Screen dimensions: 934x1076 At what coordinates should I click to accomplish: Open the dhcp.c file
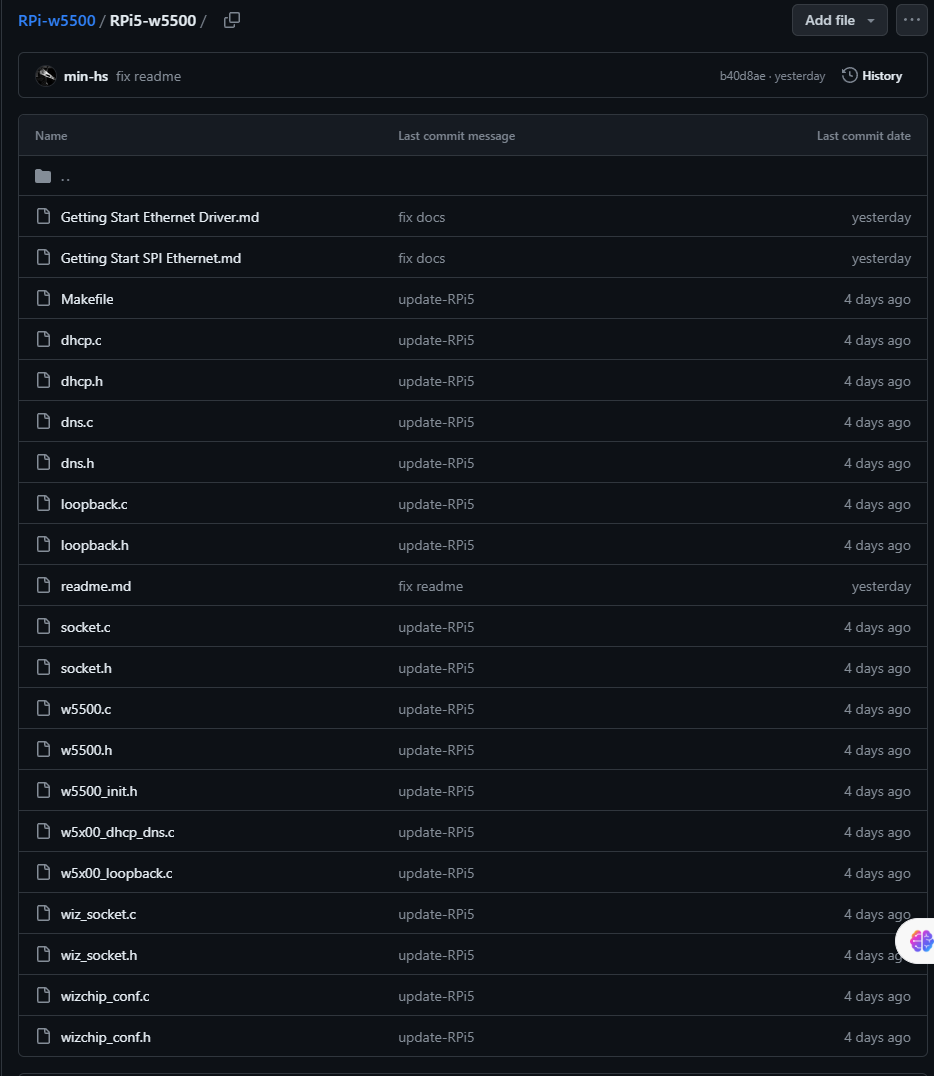pos(81,340)
